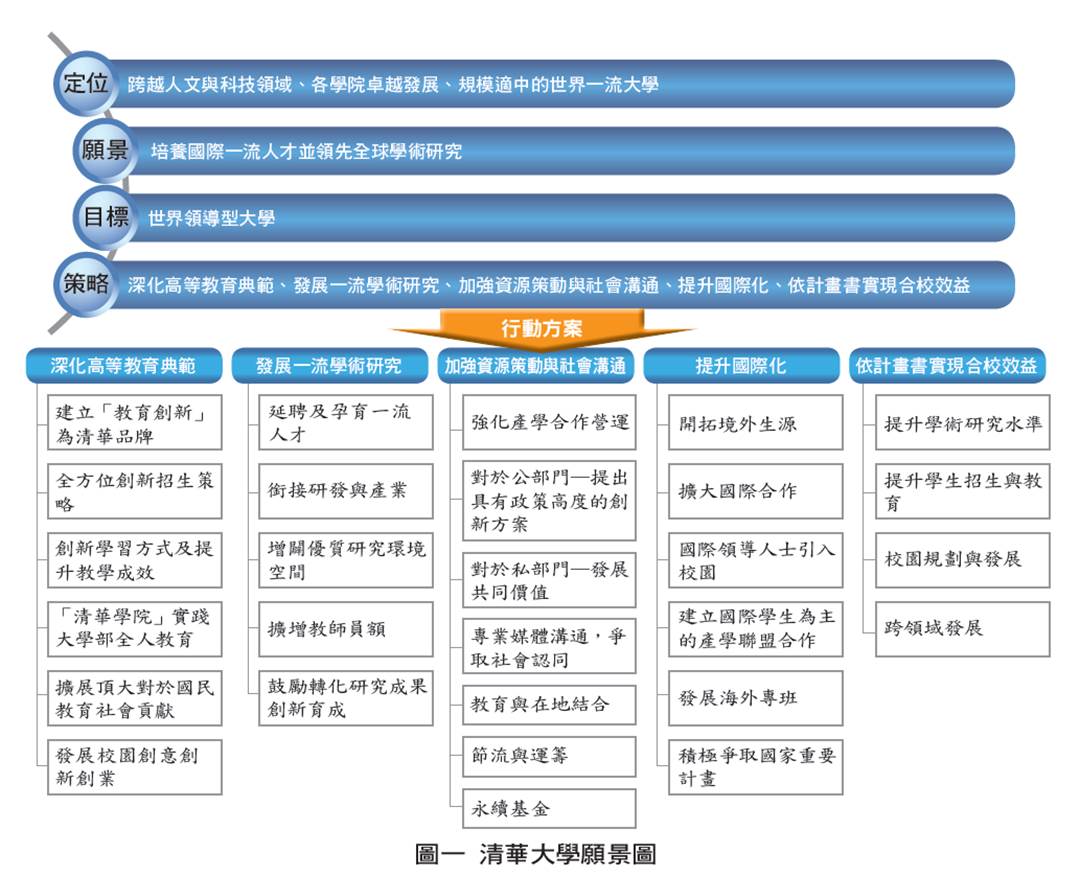1080x876 pixels.
Task: Click the 校園規劃與發展 box
Action: tap(962, 560)
